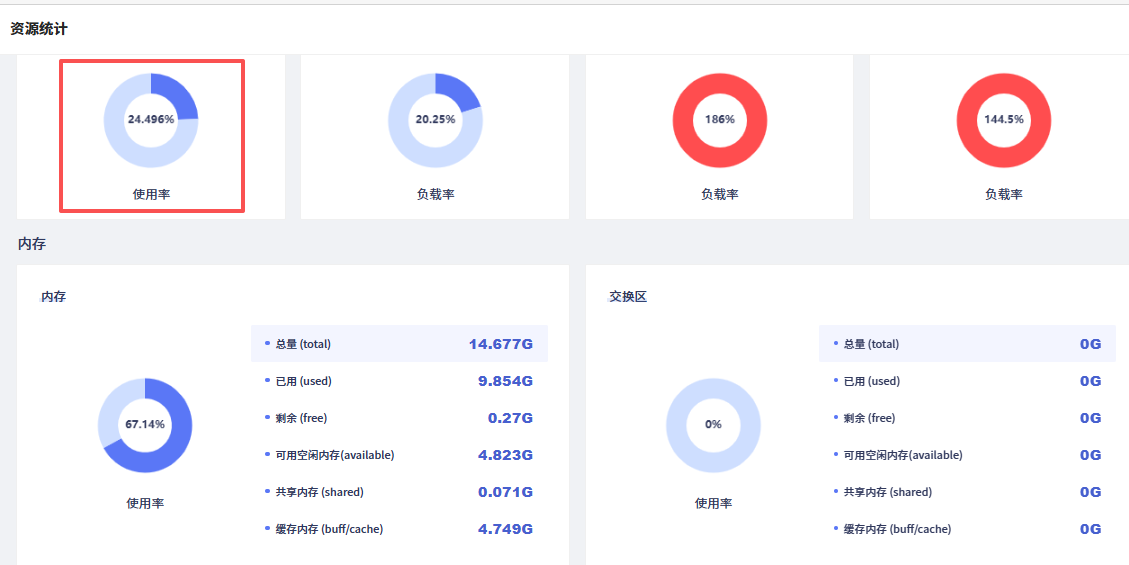Click the 67.14% memory usage donut
The height and width of the screenshot is (565, 1129).
tap(145, 425)
